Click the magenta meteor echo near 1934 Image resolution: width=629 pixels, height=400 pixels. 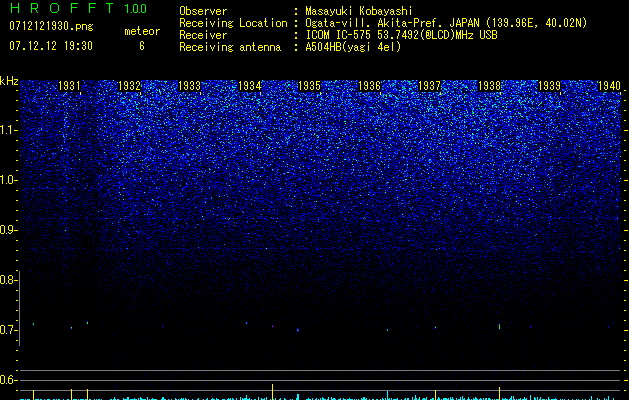(273, 327)
